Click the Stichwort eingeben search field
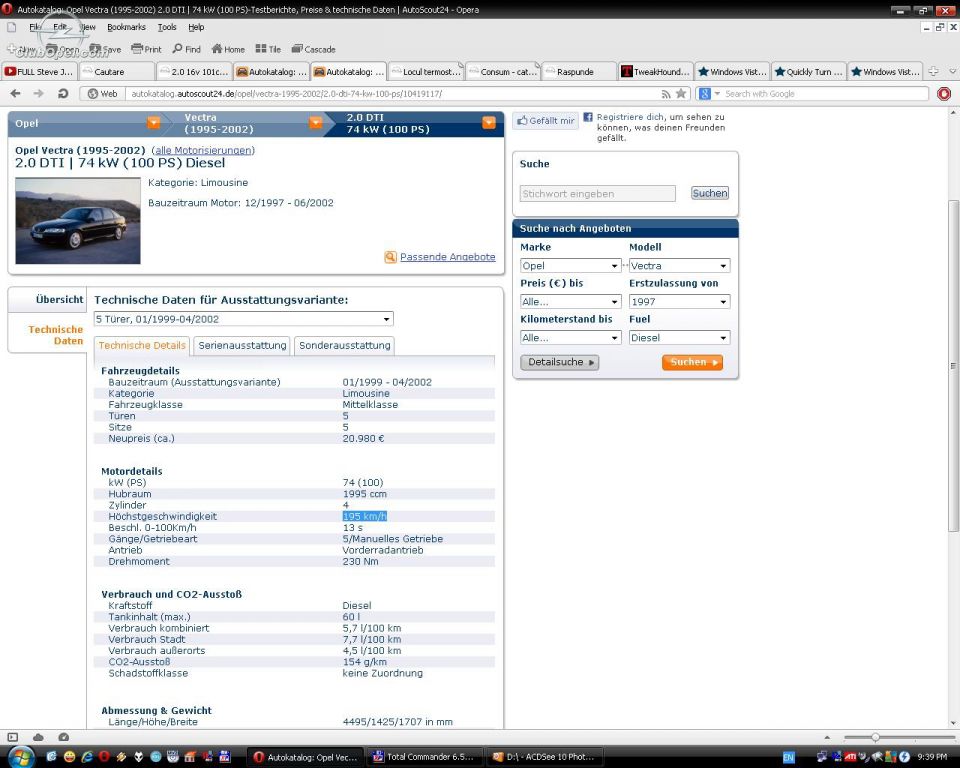Image resolution: width=960 pixels, height=768 pixels. (x=598, y=194)
